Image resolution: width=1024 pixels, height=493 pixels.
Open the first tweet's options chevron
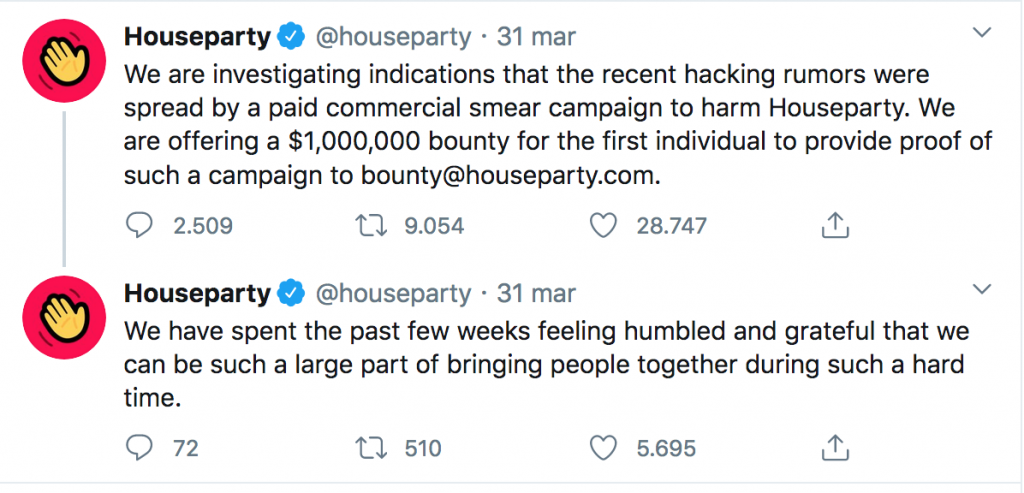coord(981,35)
